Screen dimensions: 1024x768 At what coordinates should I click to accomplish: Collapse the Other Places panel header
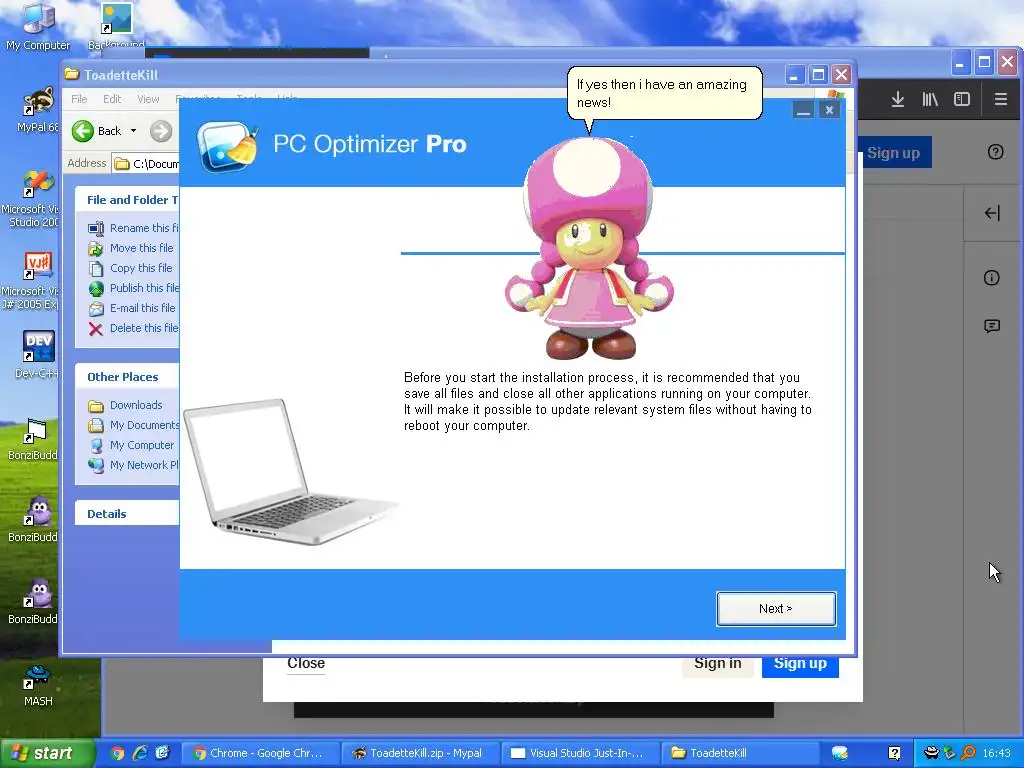pyautogui.click(x=127, y=377)
